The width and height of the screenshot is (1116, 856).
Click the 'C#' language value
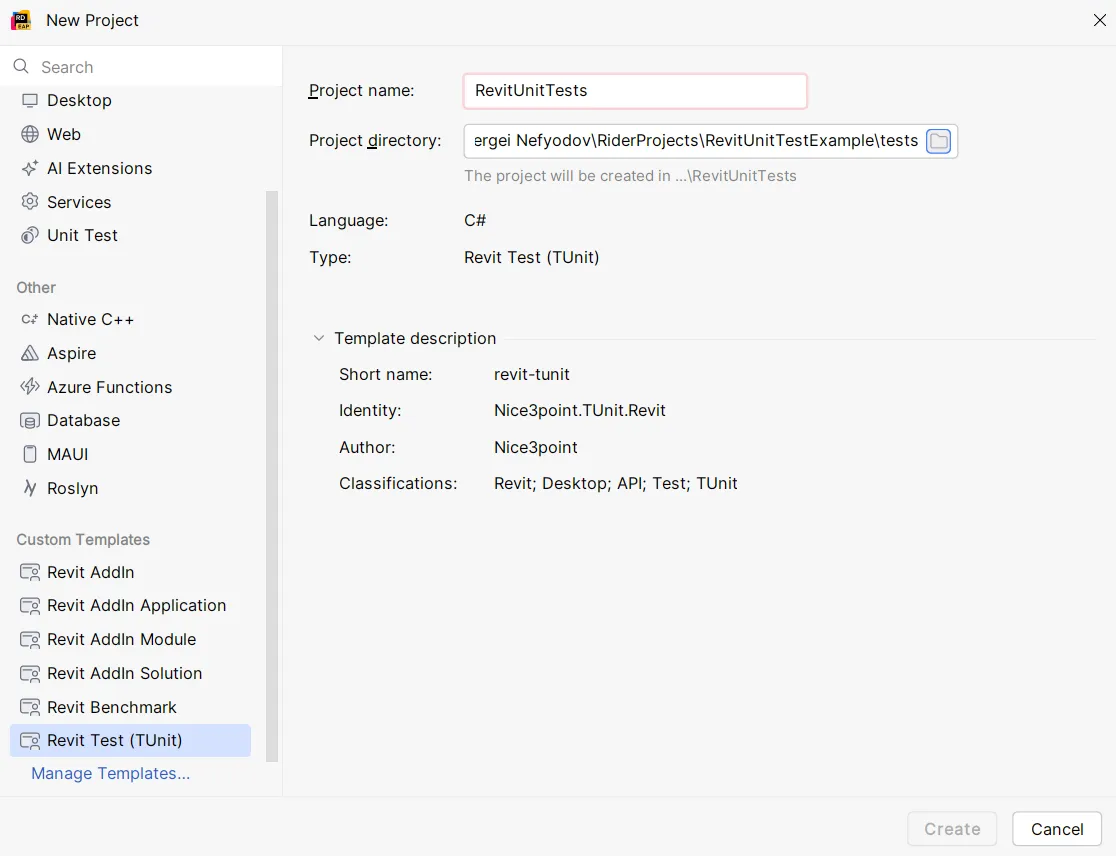tap(475, 221)
